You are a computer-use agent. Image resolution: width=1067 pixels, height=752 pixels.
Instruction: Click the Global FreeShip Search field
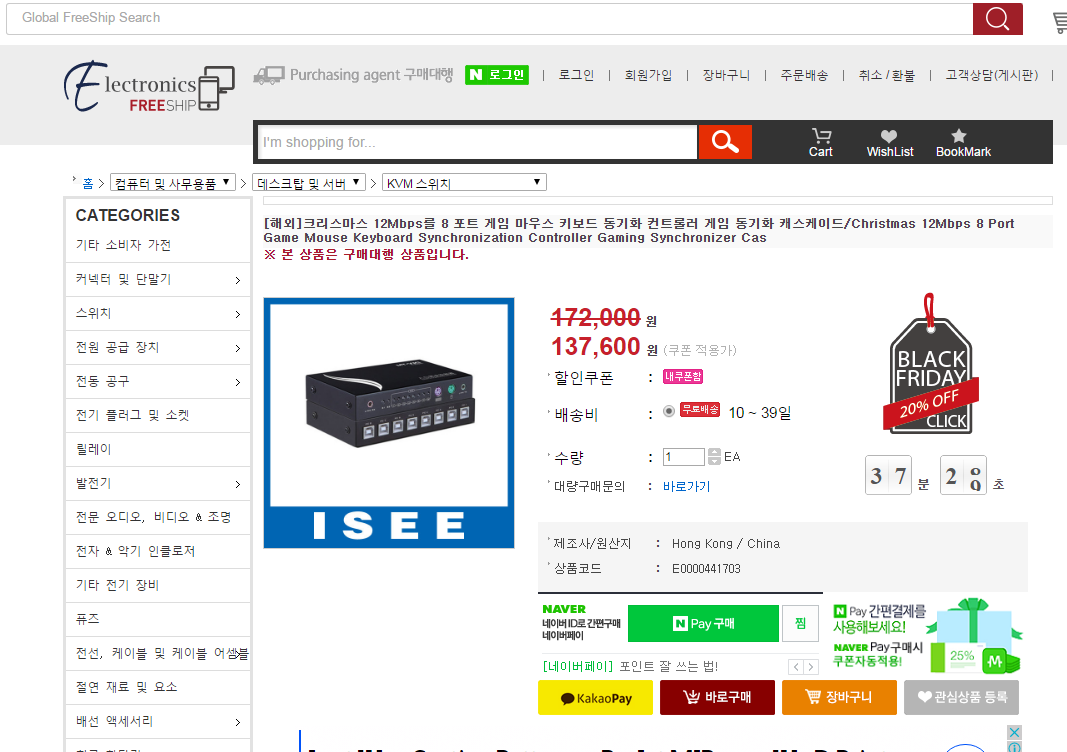(488, 18)
